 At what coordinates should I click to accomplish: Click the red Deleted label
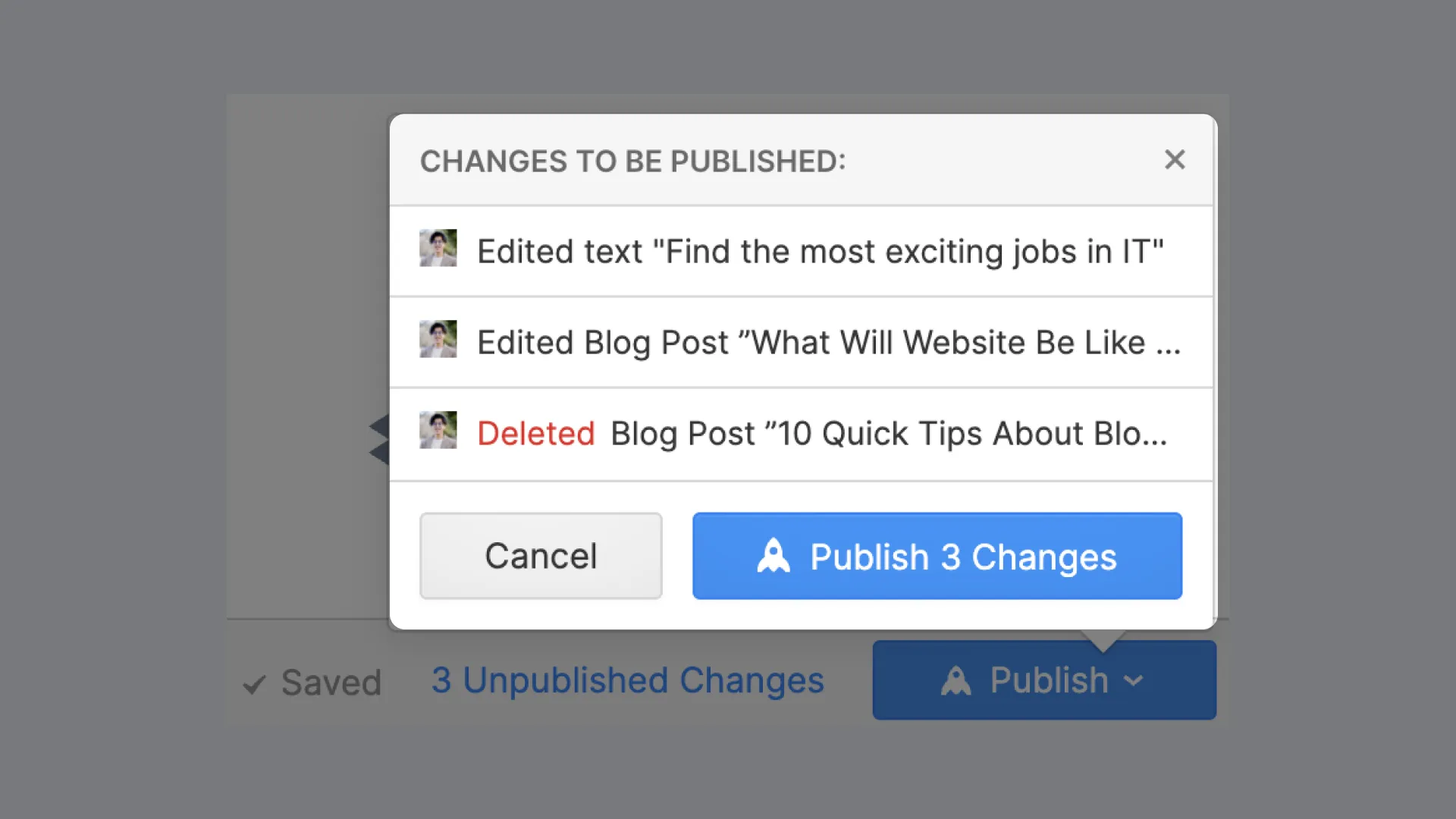tap(535, 434)
